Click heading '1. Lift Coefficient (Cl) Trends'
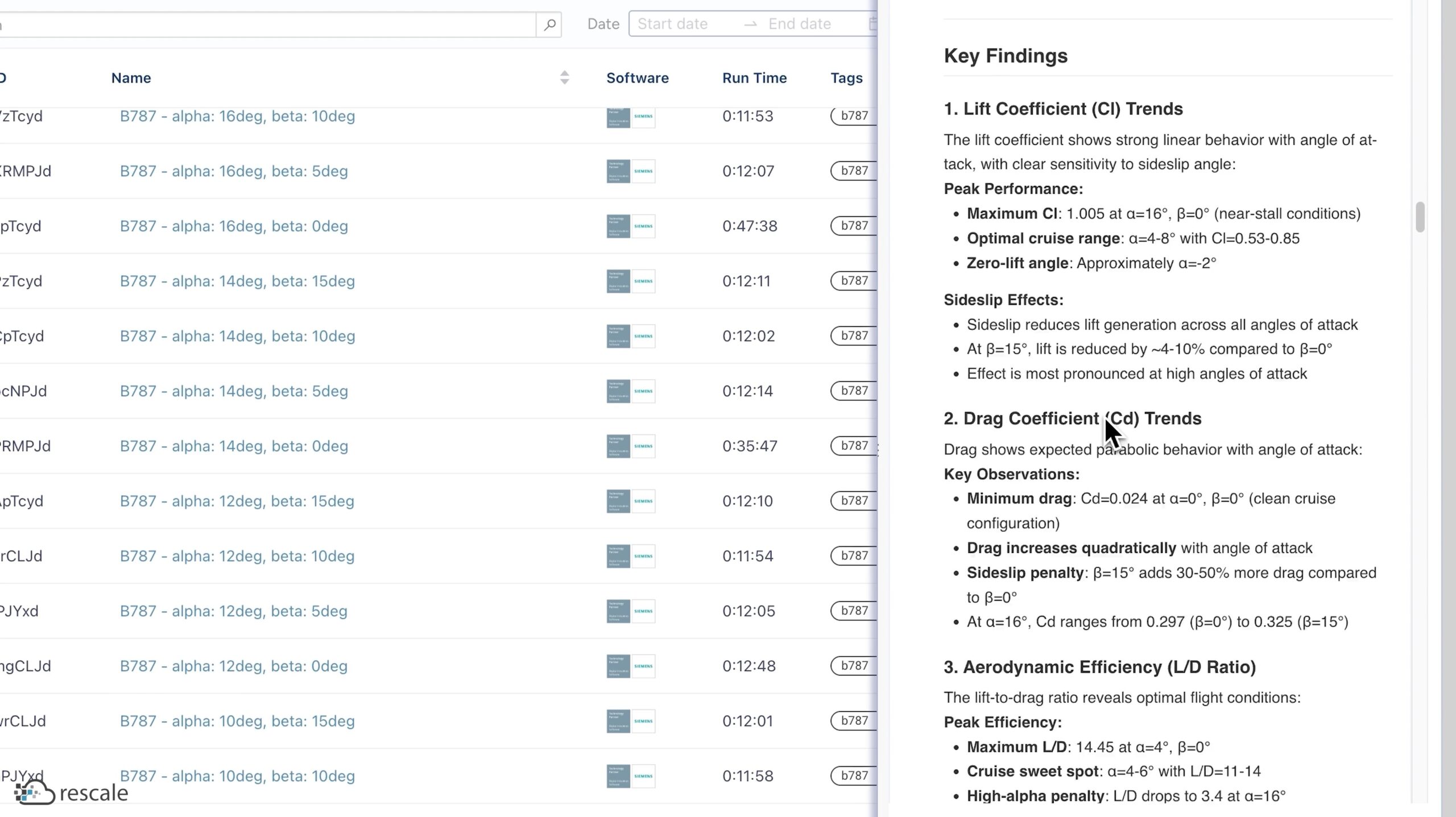 coord(1063,109)
